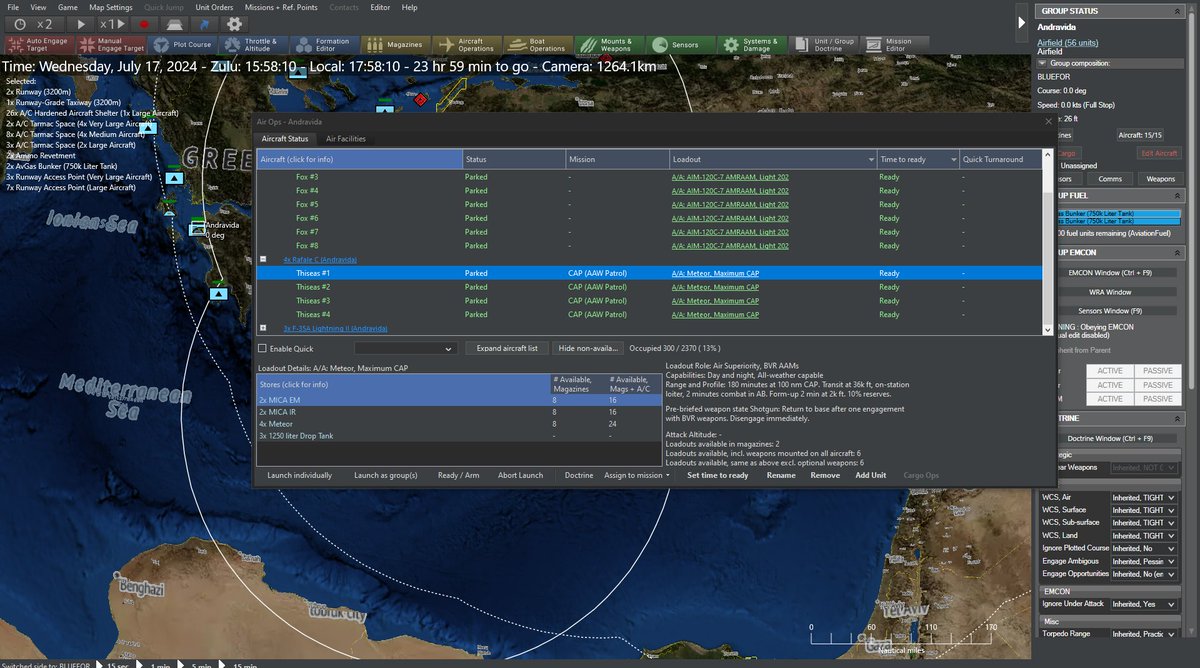Open the Plot Course tool
Image resolution: width=1200 pixels, height=668 pixels.
[181, 44]
